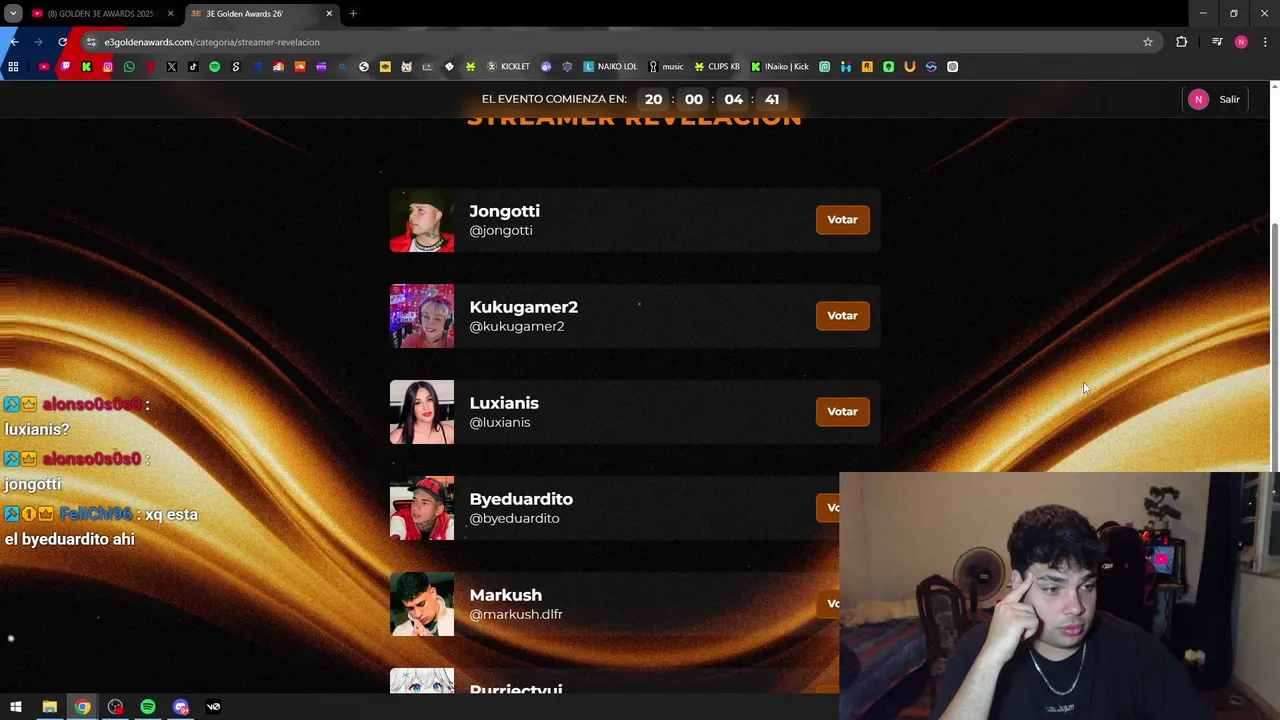1280x720 pixels.
Task: Click the Markush name
Action: click(506, 595)
